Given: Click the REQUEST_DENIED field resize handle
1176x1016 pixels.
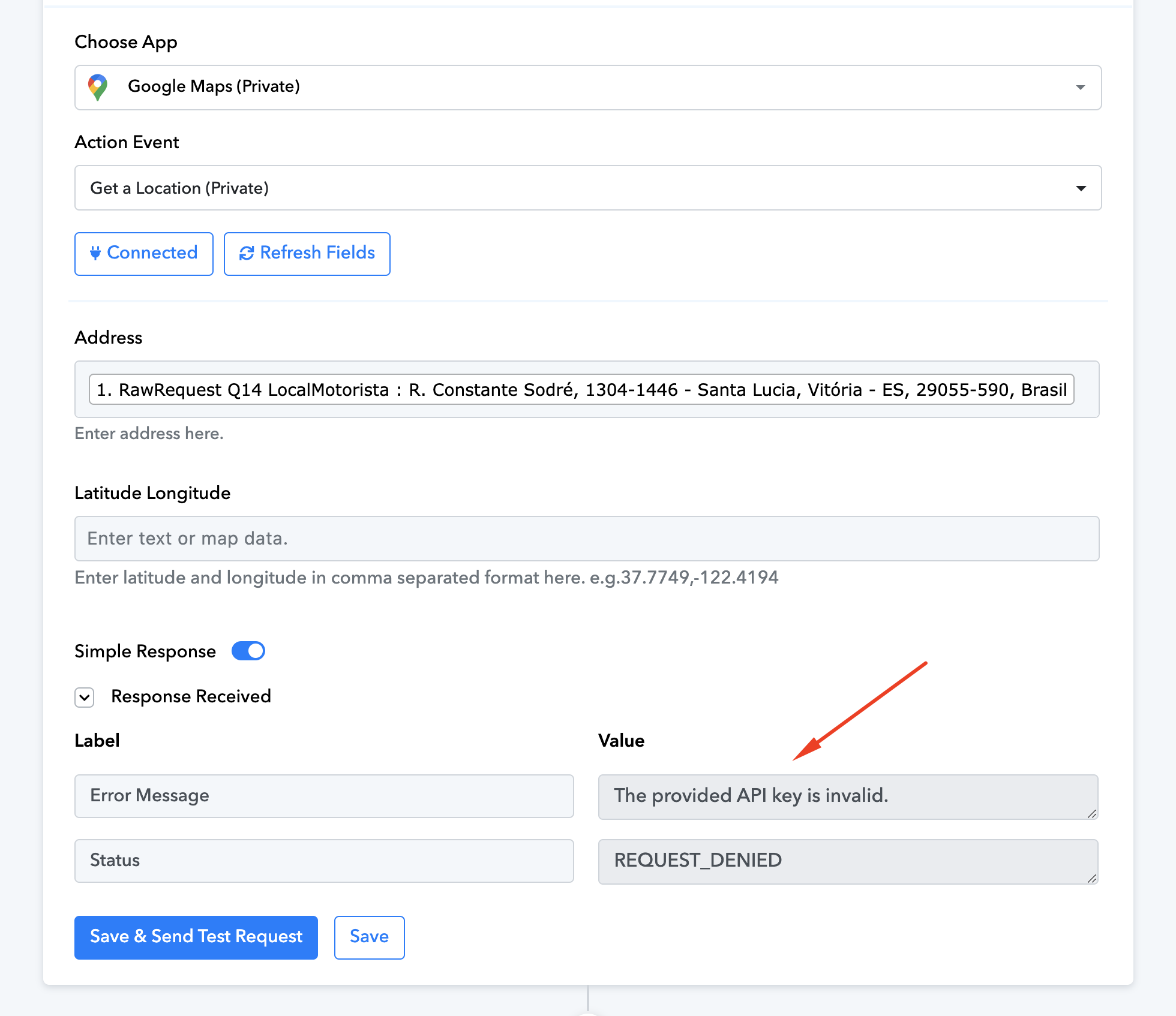Looking at the screenshot, I should coord(1092,878).
